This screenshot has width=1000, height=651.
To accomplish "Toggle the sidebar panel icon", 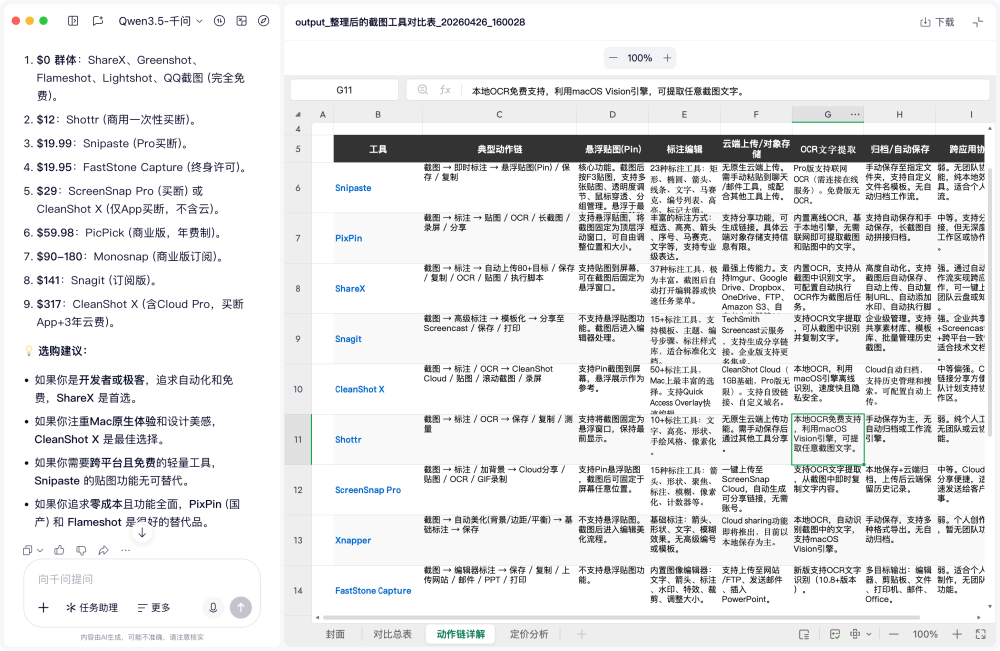I will point(73,21).
